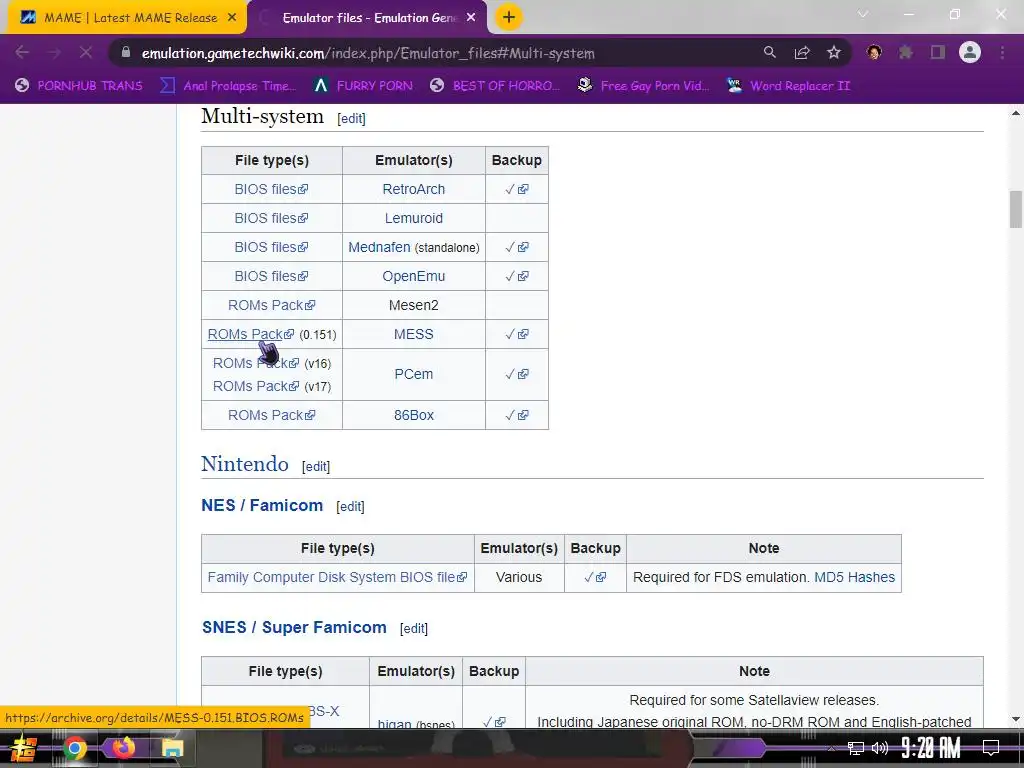
Task: Open BIOS files link for Mednafen
Action: (271, 248)
